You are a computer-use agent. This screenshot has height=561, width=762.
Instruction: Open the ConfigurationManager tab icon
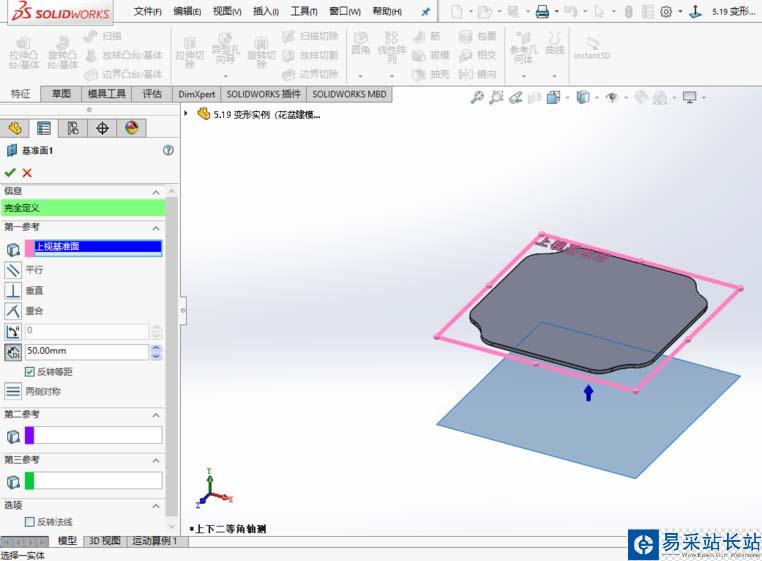(73, 128)
